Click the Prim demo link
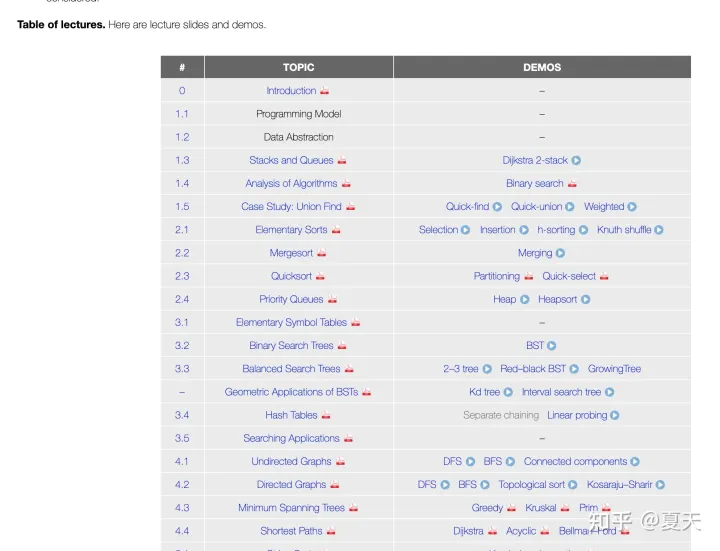 [x=588, y=507]
